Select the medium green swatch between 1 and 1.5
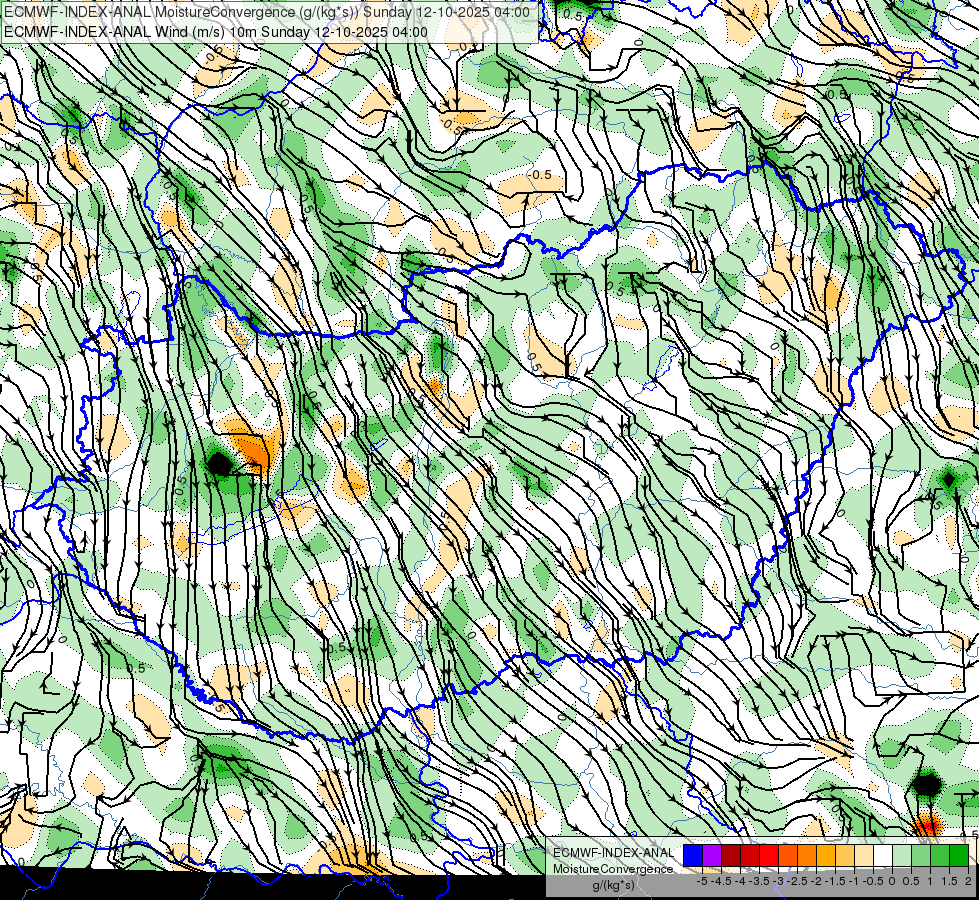This screenshot has height=900, width=979. pyautogui.click(x=940, y=856)
